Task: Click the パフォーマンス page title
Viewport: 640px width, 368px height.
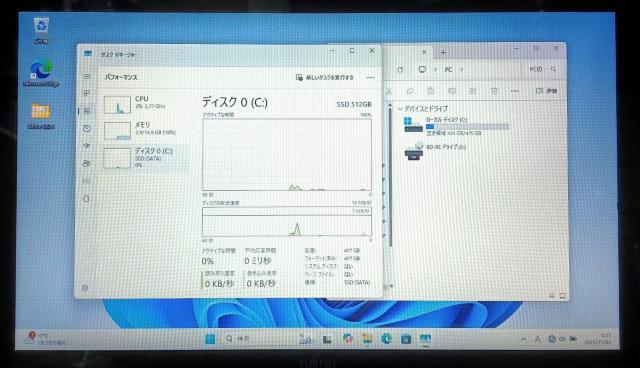Action: click(x=121, y=77)
